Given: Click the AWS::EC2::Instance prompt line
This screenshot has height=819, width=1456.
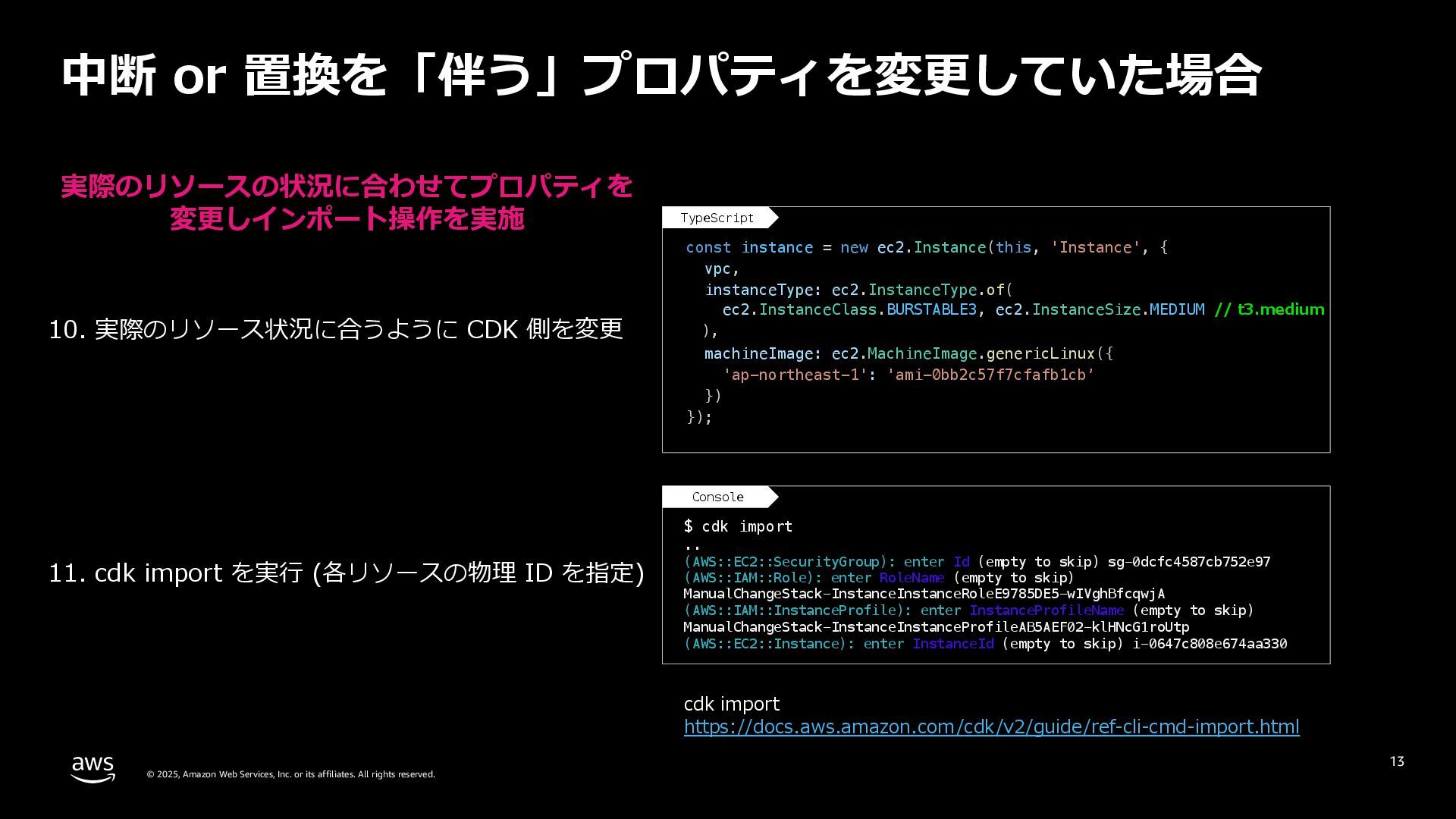Looking at the screenshot, I should pos(985,644).
